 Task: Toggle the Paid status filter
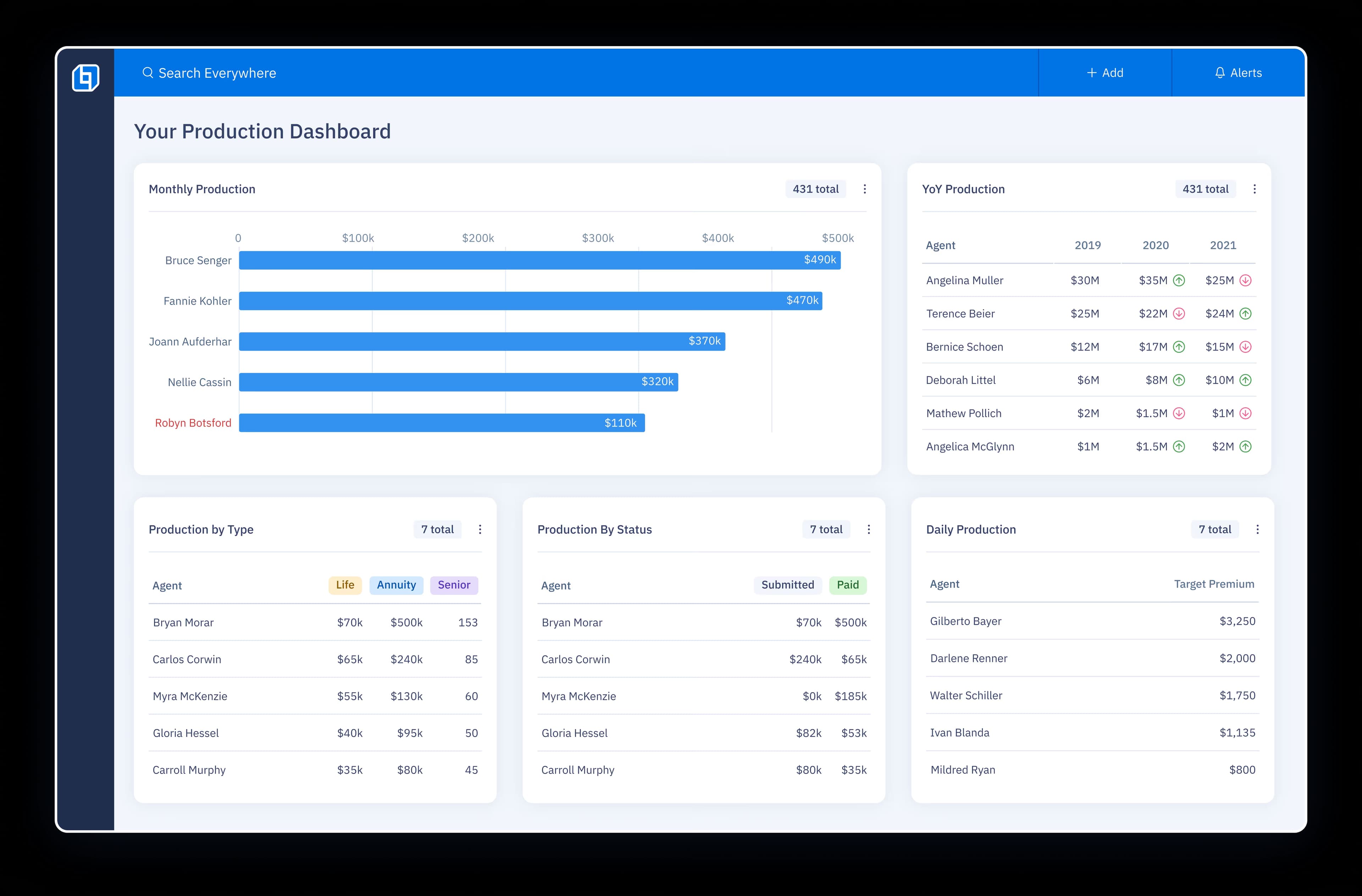tap(848, 585)
